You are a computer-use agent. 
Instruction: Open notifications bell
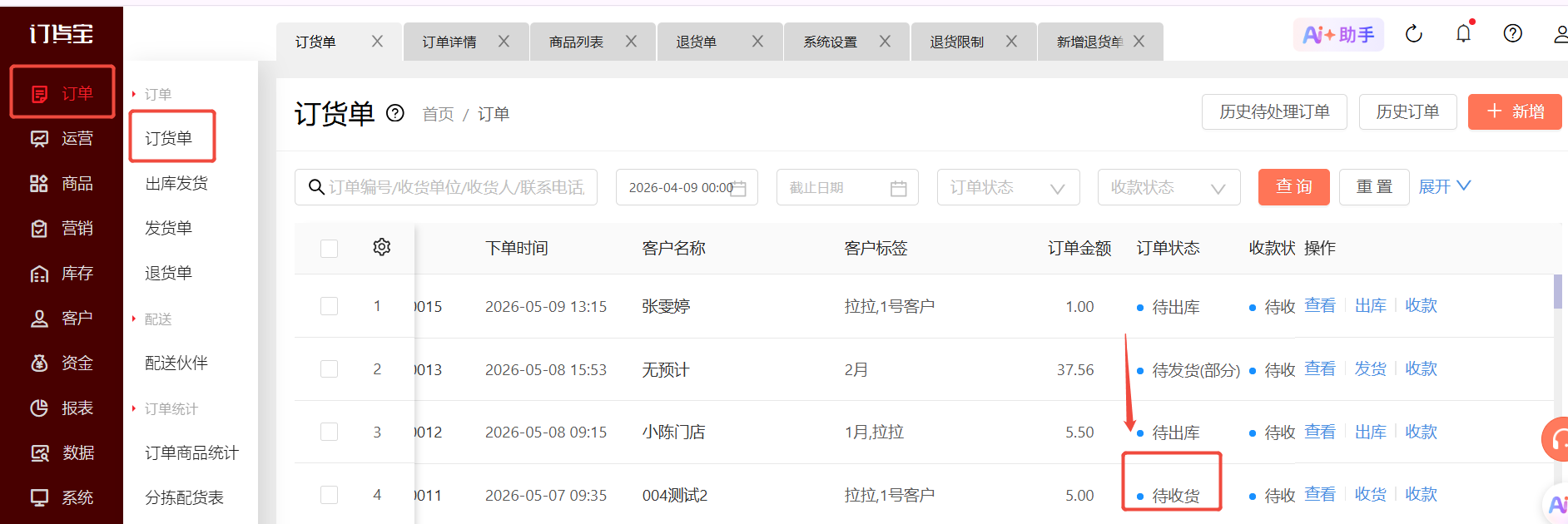click(x=1464, y=33)
